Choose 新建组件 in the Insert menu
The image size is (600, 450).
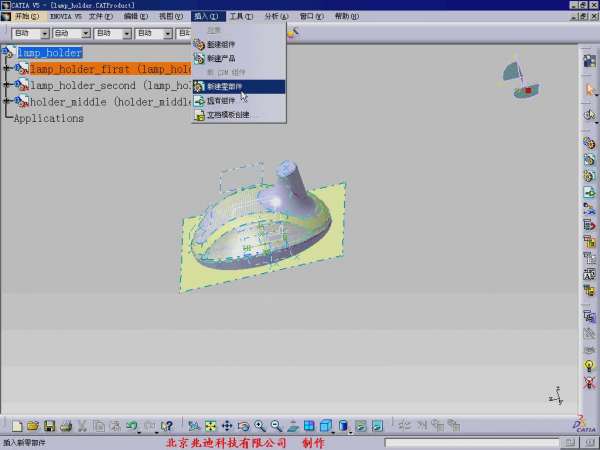point(239,44)
